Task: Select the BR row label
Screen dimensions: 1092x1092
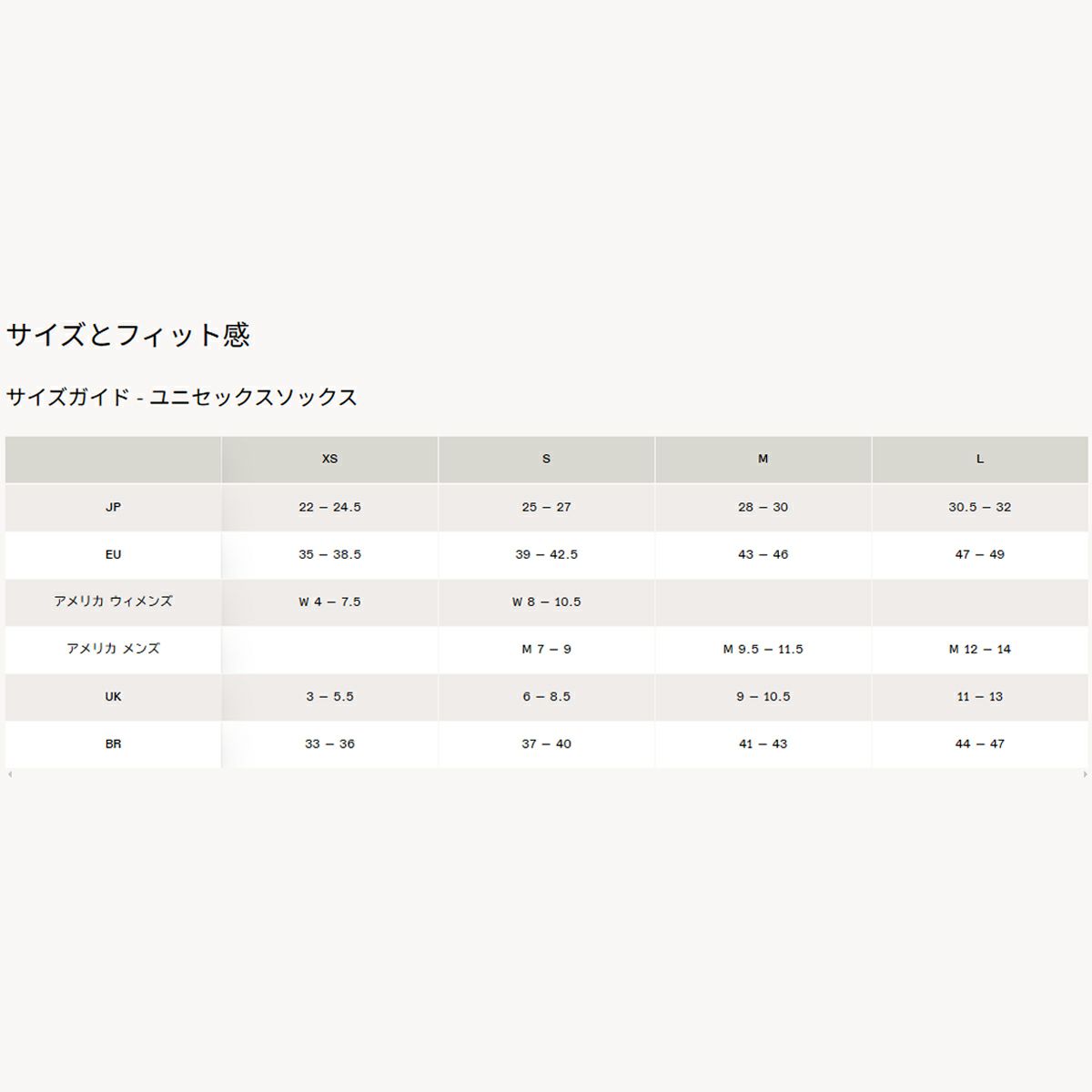Action: pyautogui.click(x=113, y=743)
